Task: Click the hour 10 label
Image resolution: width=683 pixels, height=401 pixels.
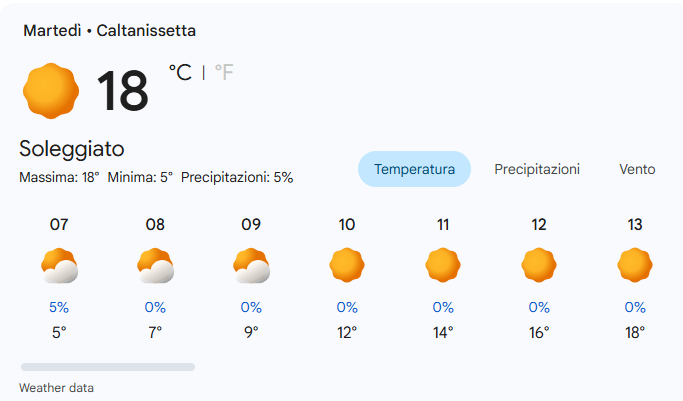Action: tap(347, 225)
